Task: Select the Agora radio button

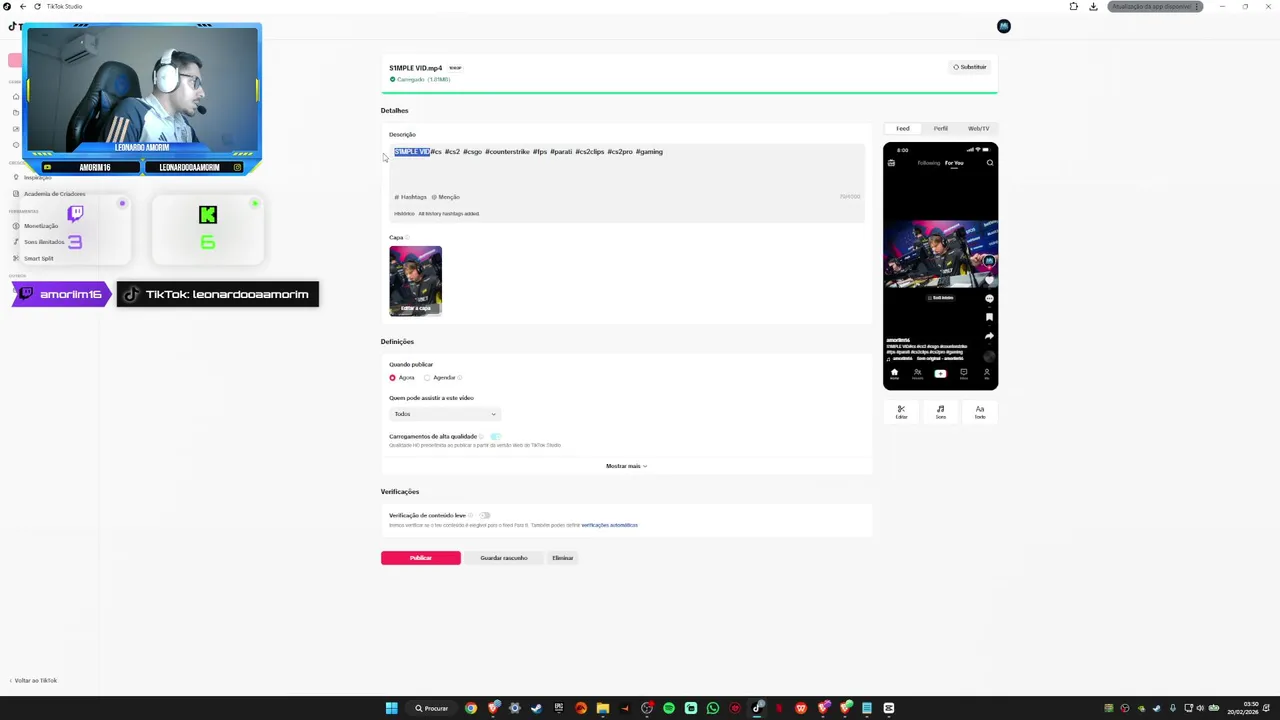Action: pos(392,378)
